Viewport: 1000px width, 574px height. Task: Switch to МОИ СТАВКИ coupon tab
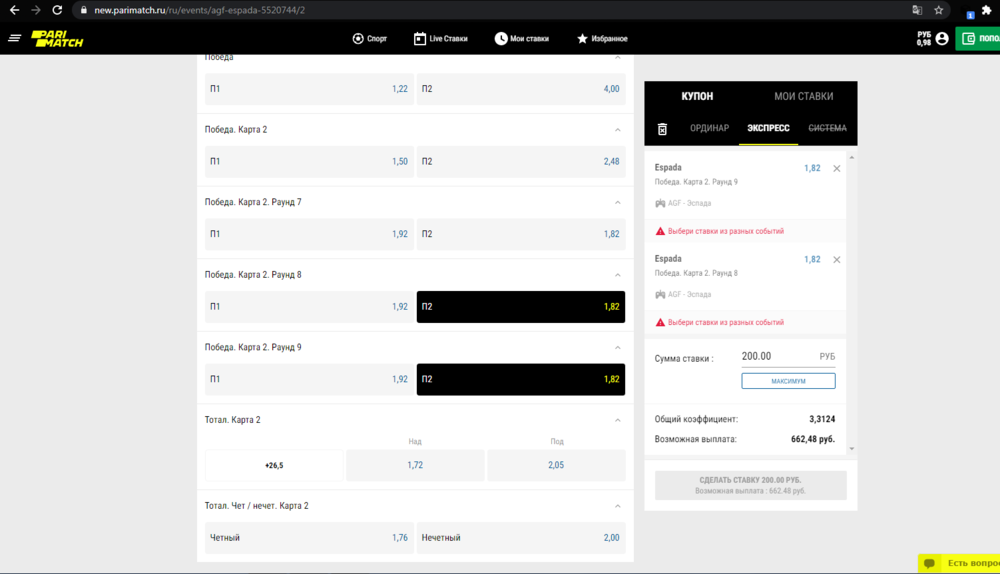[804, 96]
